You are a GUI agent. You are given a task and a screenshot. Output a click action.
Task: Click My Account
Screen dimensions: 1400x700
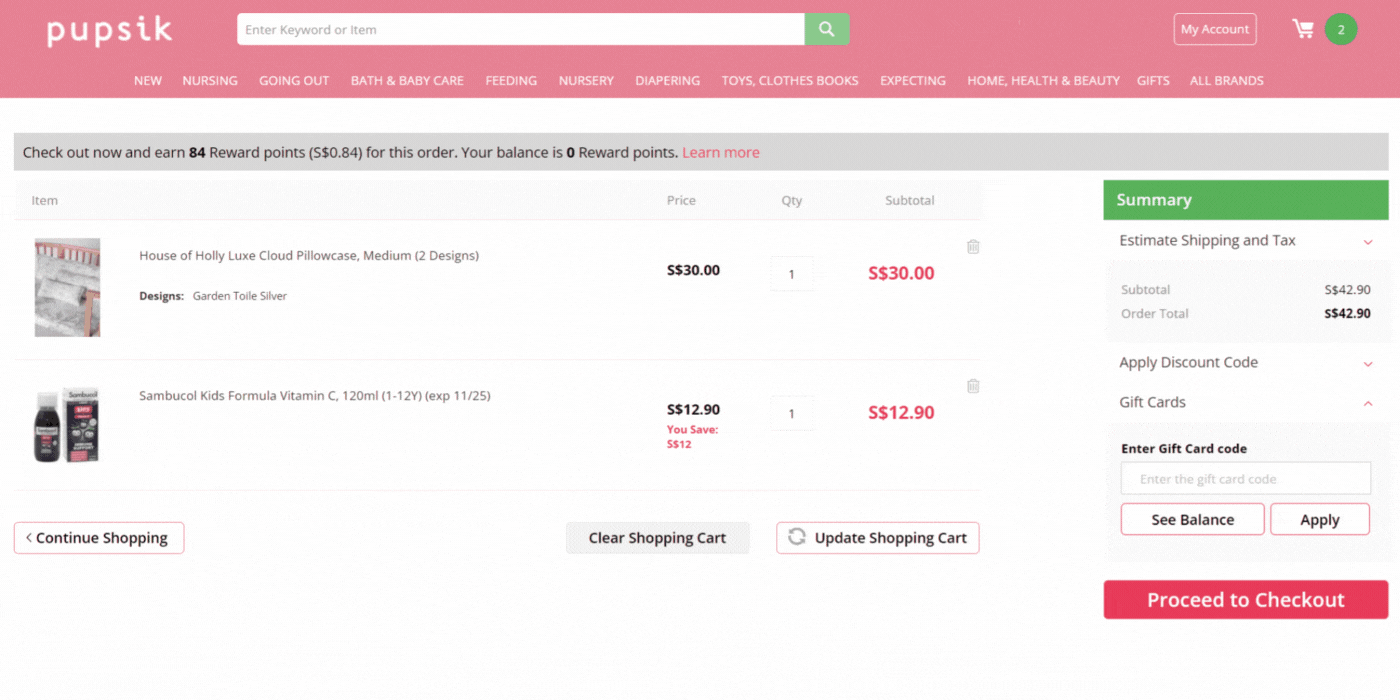(1215, 29)
